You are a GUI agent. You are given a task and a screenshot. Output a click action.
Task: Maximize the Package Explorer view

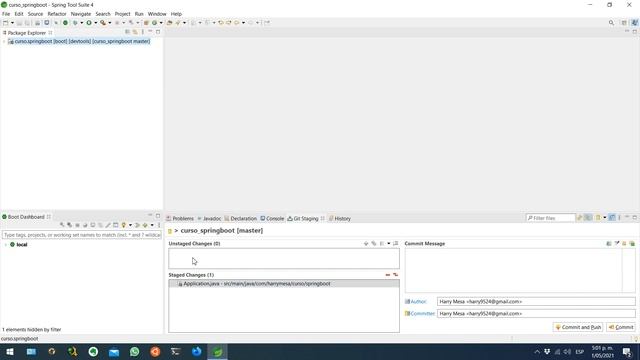click(x=158, y=31)
